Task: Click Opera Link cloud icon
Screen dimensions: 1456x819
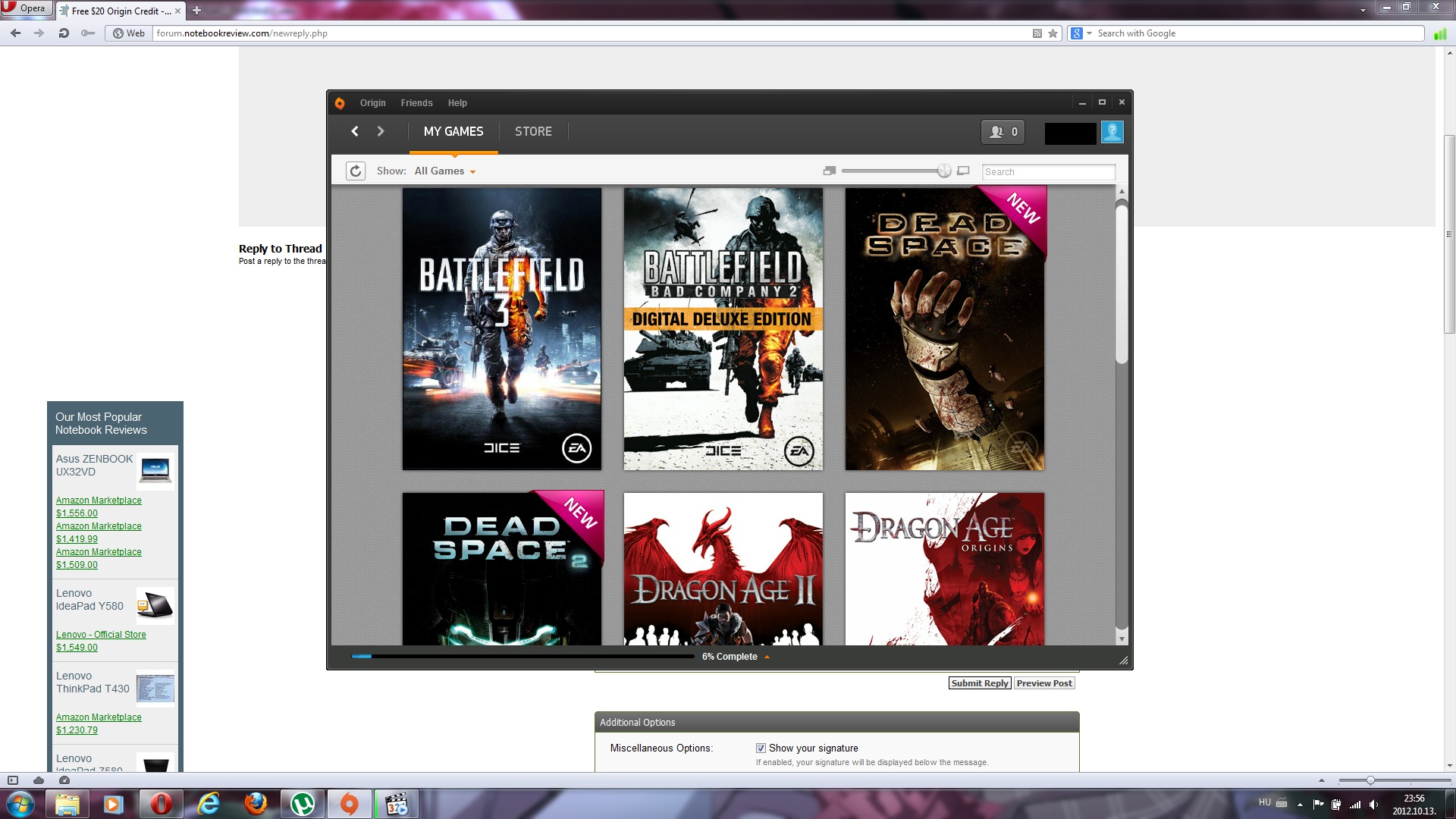Action: click(39, 780)
